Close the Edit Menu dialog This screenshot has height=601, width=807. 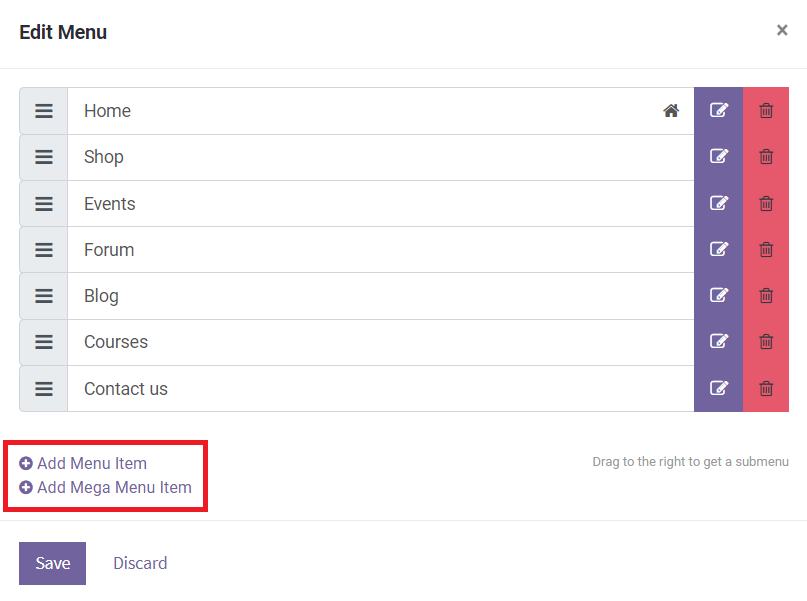(x=782, y=31)
